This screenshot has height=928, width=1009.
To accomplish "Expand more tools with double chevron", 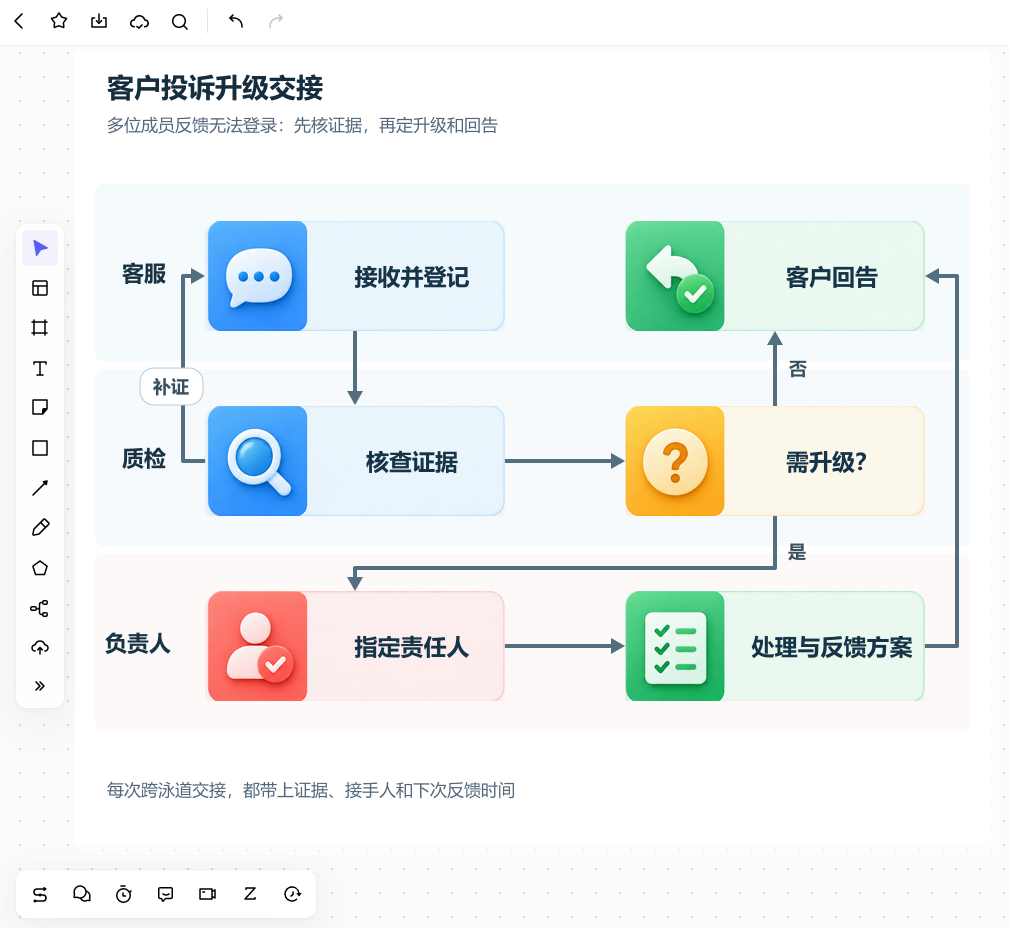I will coord(40,685).
